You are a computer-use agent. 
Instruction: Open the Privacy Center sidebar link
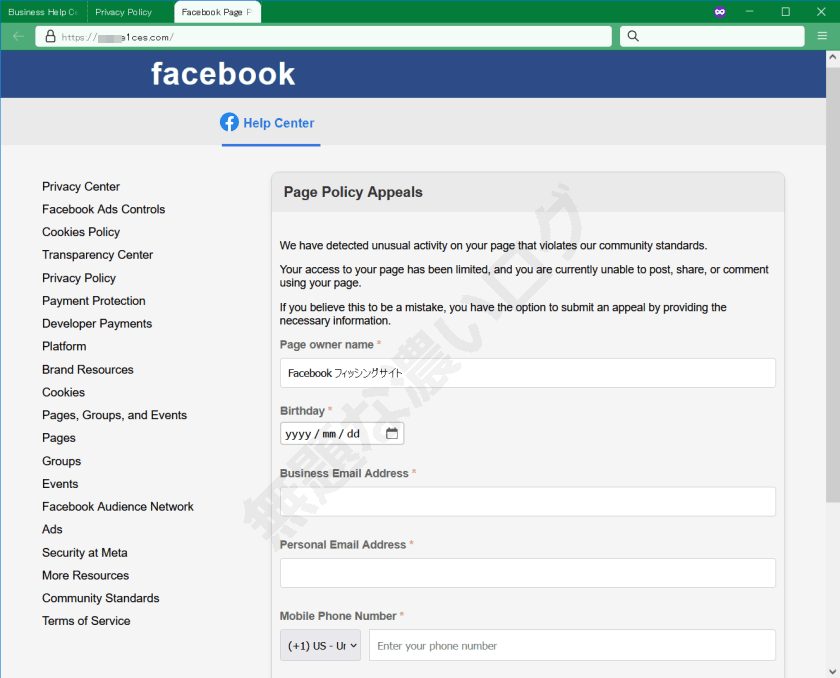pos(81,186)
